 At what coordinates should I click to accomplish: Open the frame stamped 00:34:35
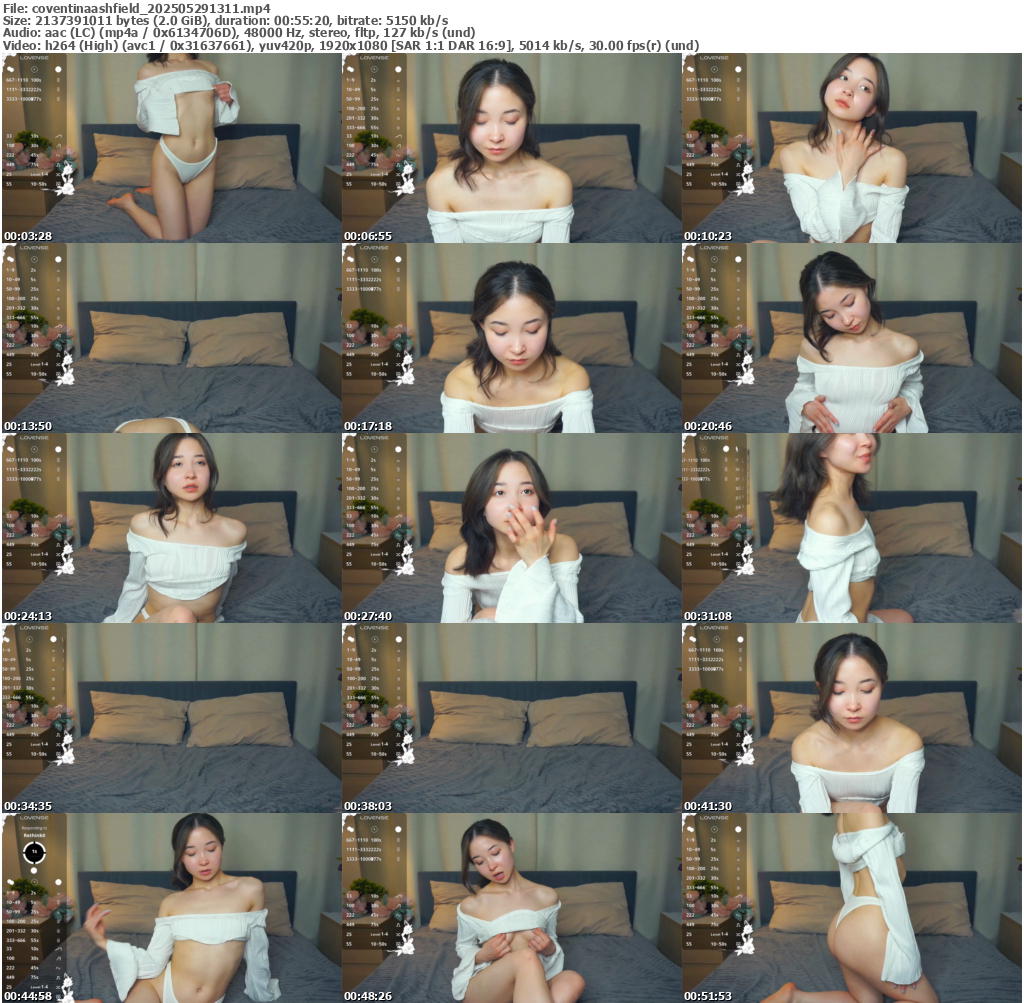click(171, 718)
